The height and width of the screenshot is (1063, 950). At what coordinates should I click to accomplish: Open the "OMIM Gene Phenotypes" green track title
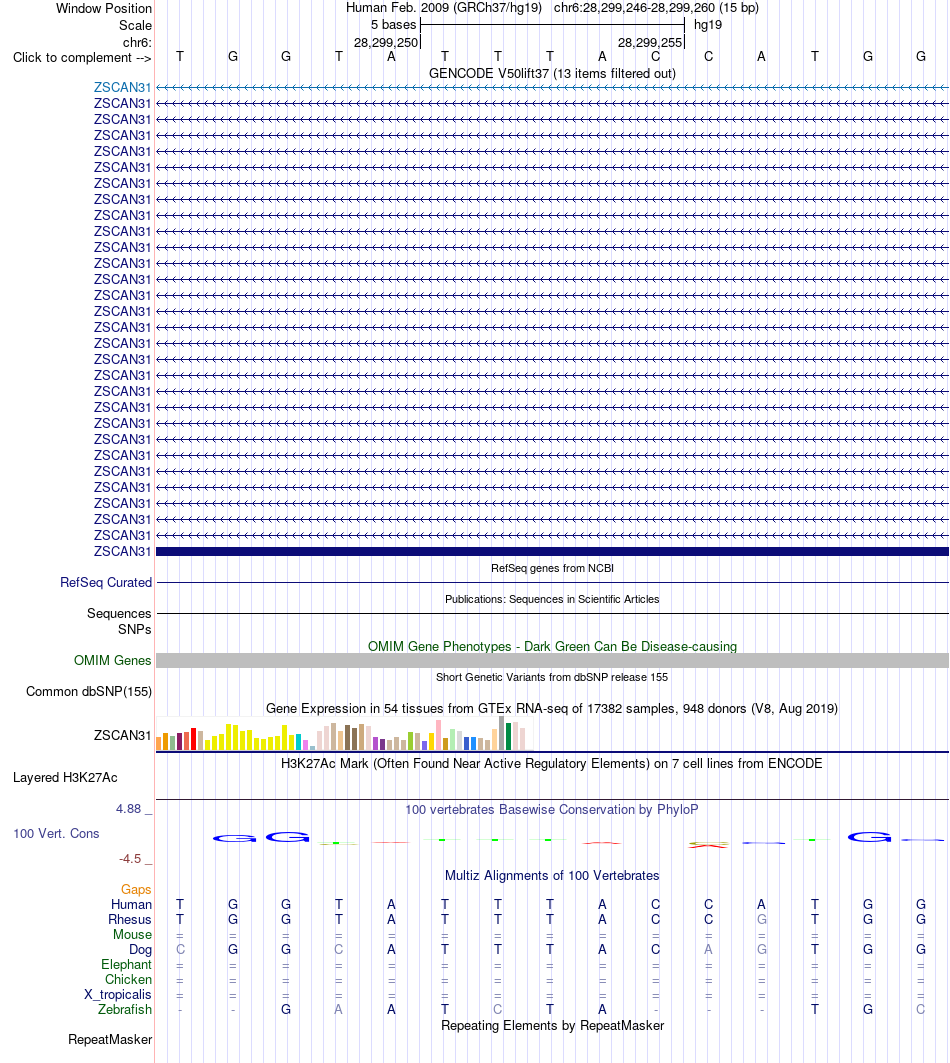click(x=552, y=647)
